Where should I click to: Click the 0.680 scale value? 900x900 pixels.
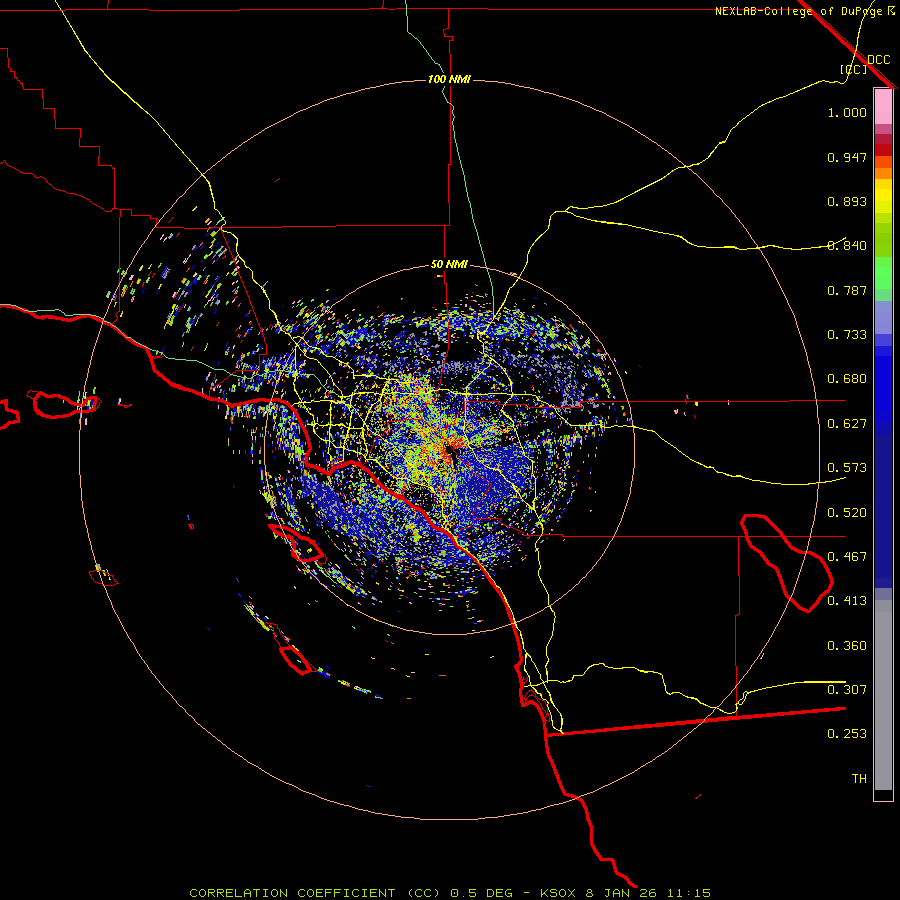point(847,379)
